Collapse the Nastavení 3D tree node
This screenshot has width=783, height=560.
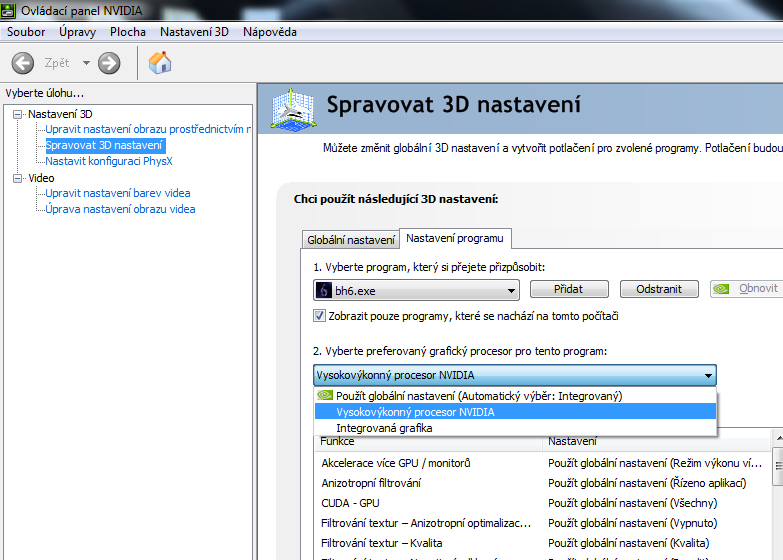coord(17,114)
